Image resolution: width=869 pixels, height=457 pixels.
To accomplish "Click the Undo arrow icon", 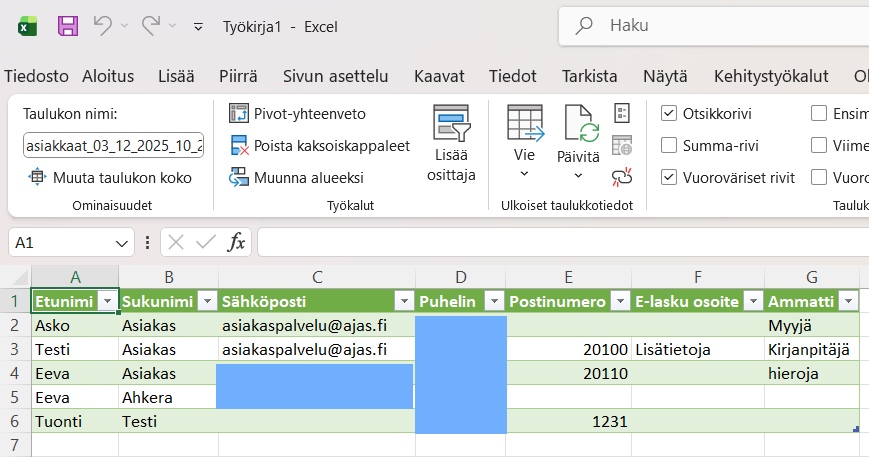I will coord(103,26).
